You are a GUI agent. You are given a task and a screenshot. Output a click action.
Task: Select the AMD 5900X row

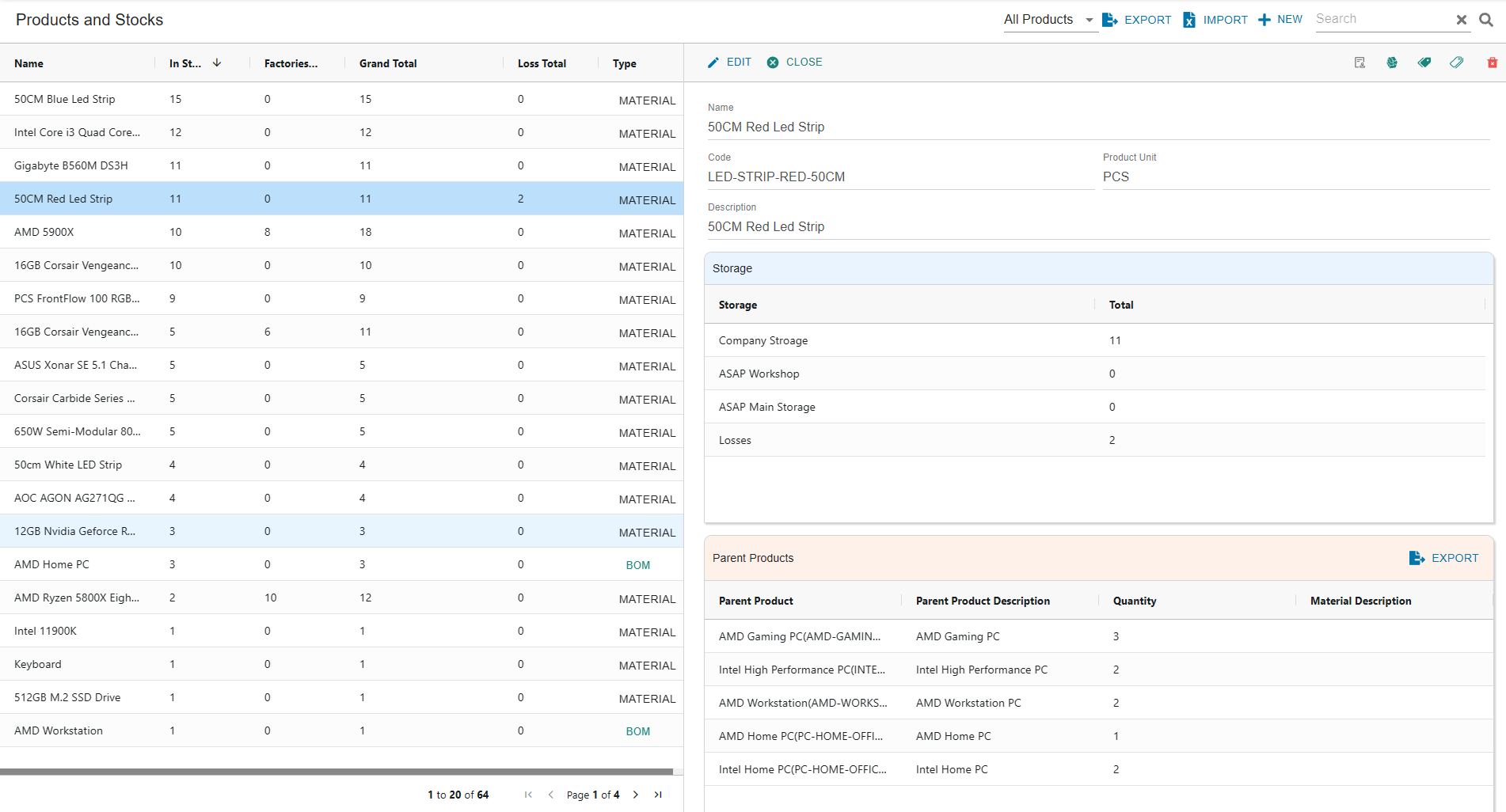340,232
